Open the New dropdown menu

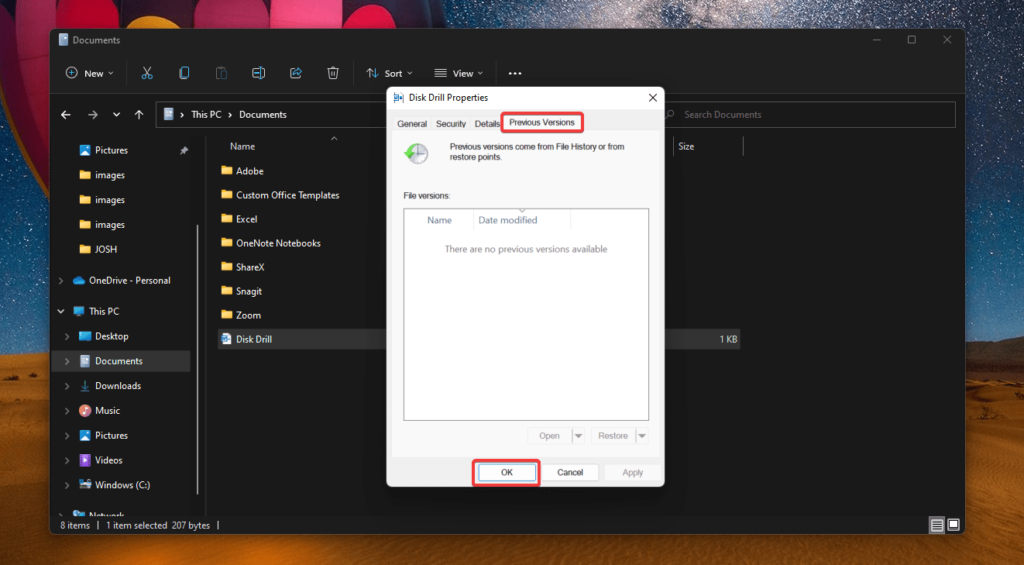click(x=89, y=73)
